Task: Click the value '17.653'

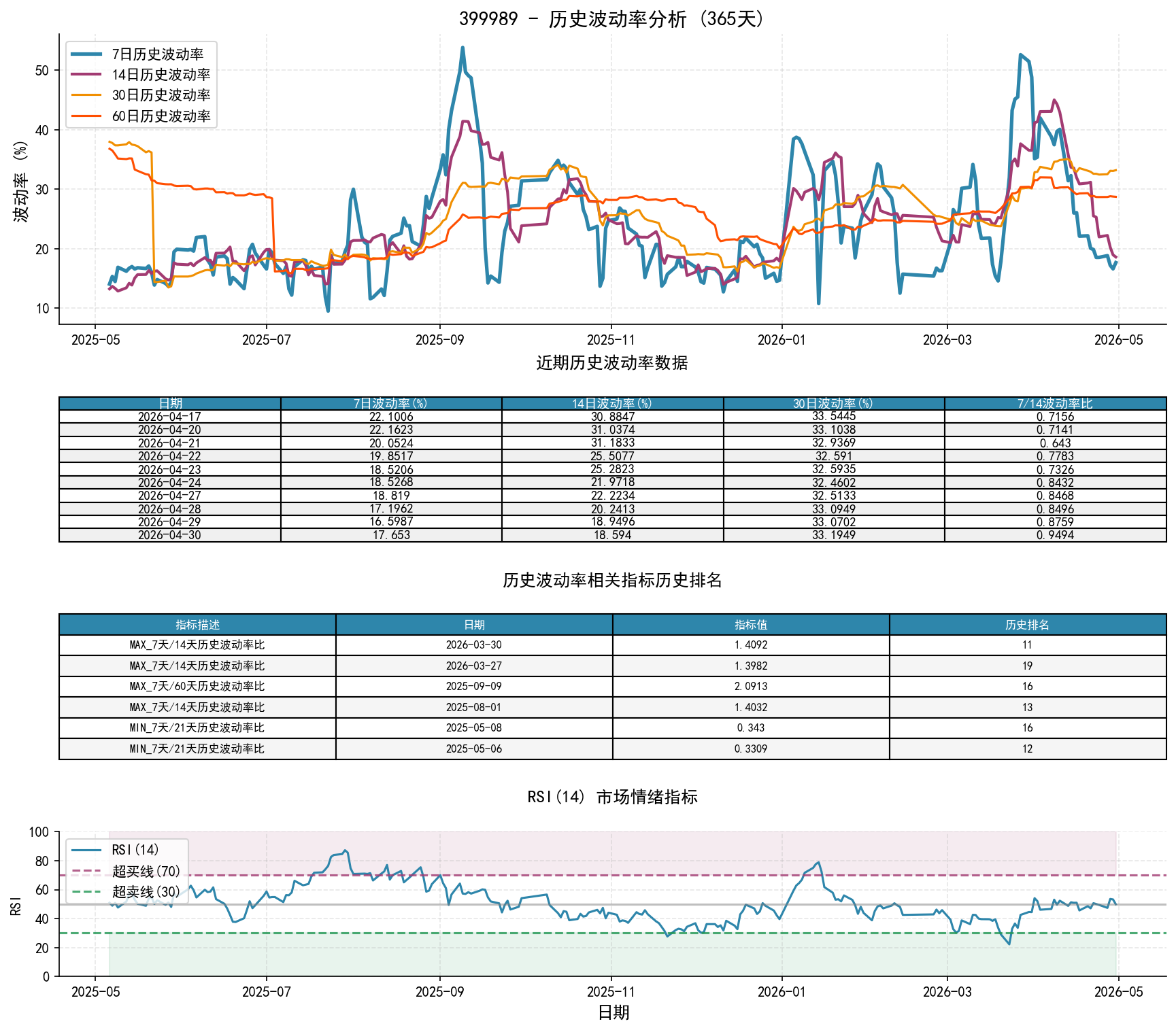Action: coord(391,535)
